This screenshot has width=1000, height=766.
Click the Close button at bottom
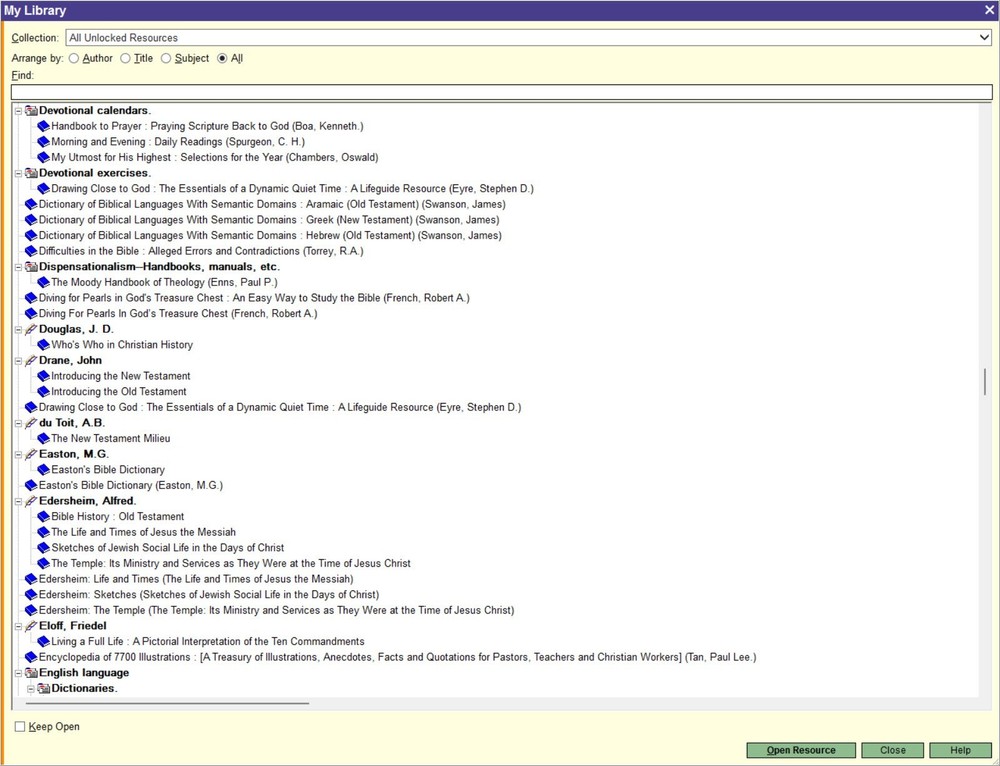tap(892, 750)
